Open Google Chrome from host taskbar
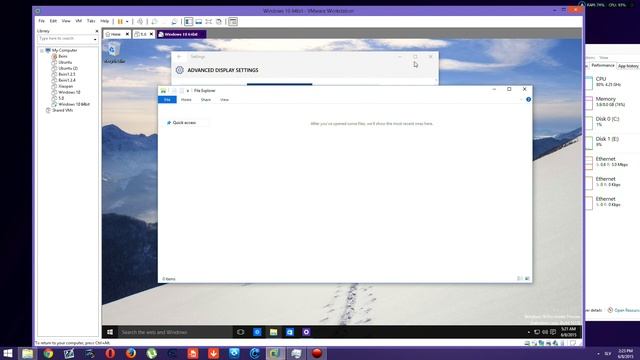Screen dimensions: 640x360 click(48, 353)
